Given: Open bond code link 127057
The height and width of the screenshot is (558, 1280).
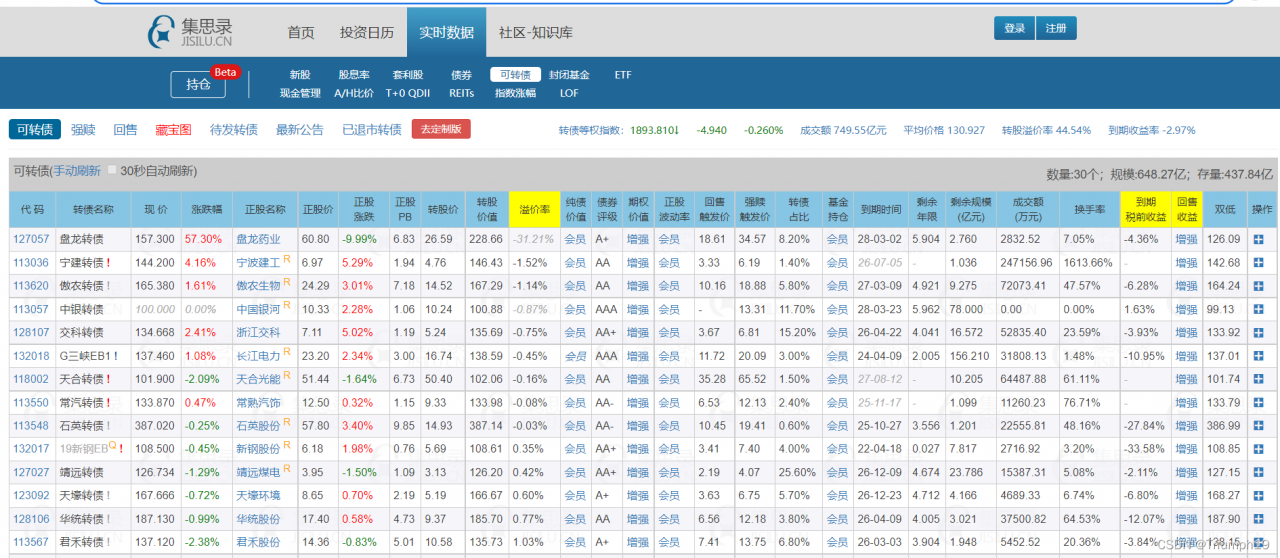Looking at the screenshot, I should tap(31, 240).
